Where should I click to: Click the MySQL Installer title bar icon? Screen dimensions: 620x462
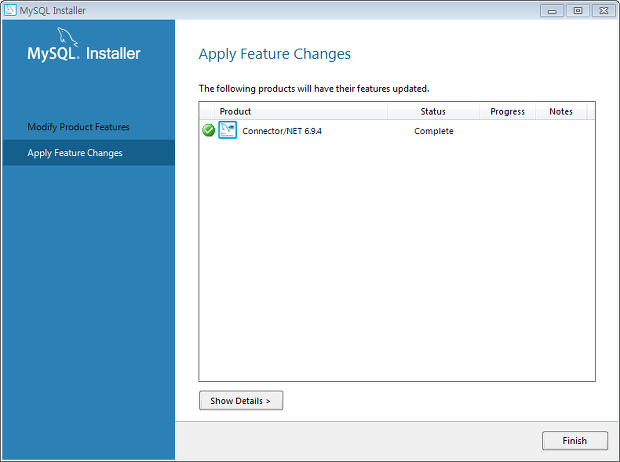coord(10,10)
